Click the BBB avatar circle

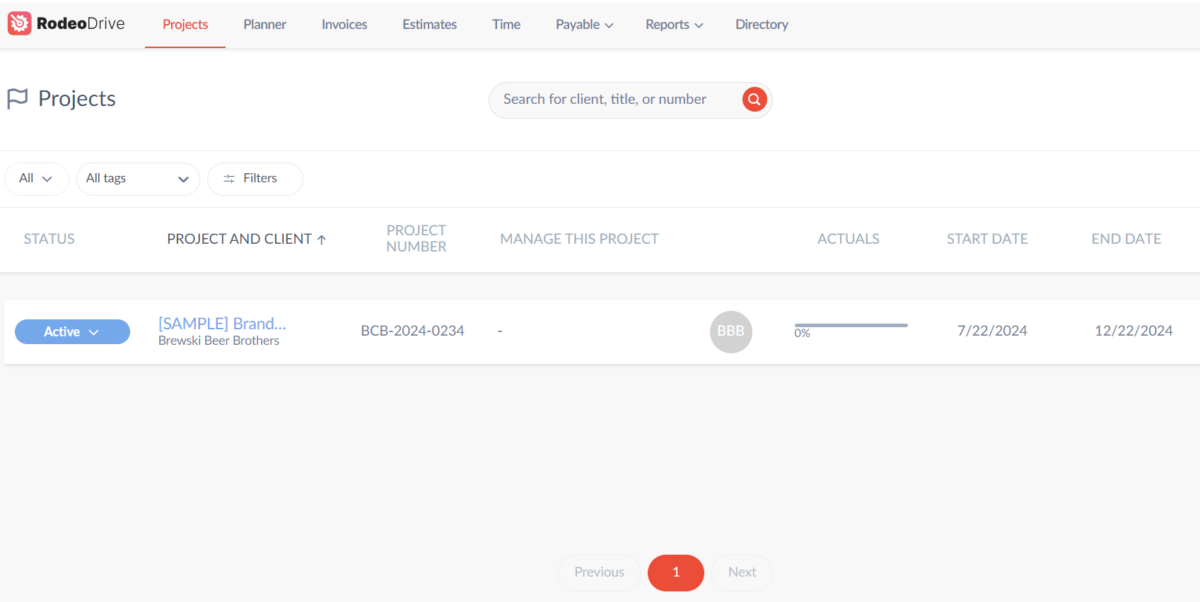[730, 332]
